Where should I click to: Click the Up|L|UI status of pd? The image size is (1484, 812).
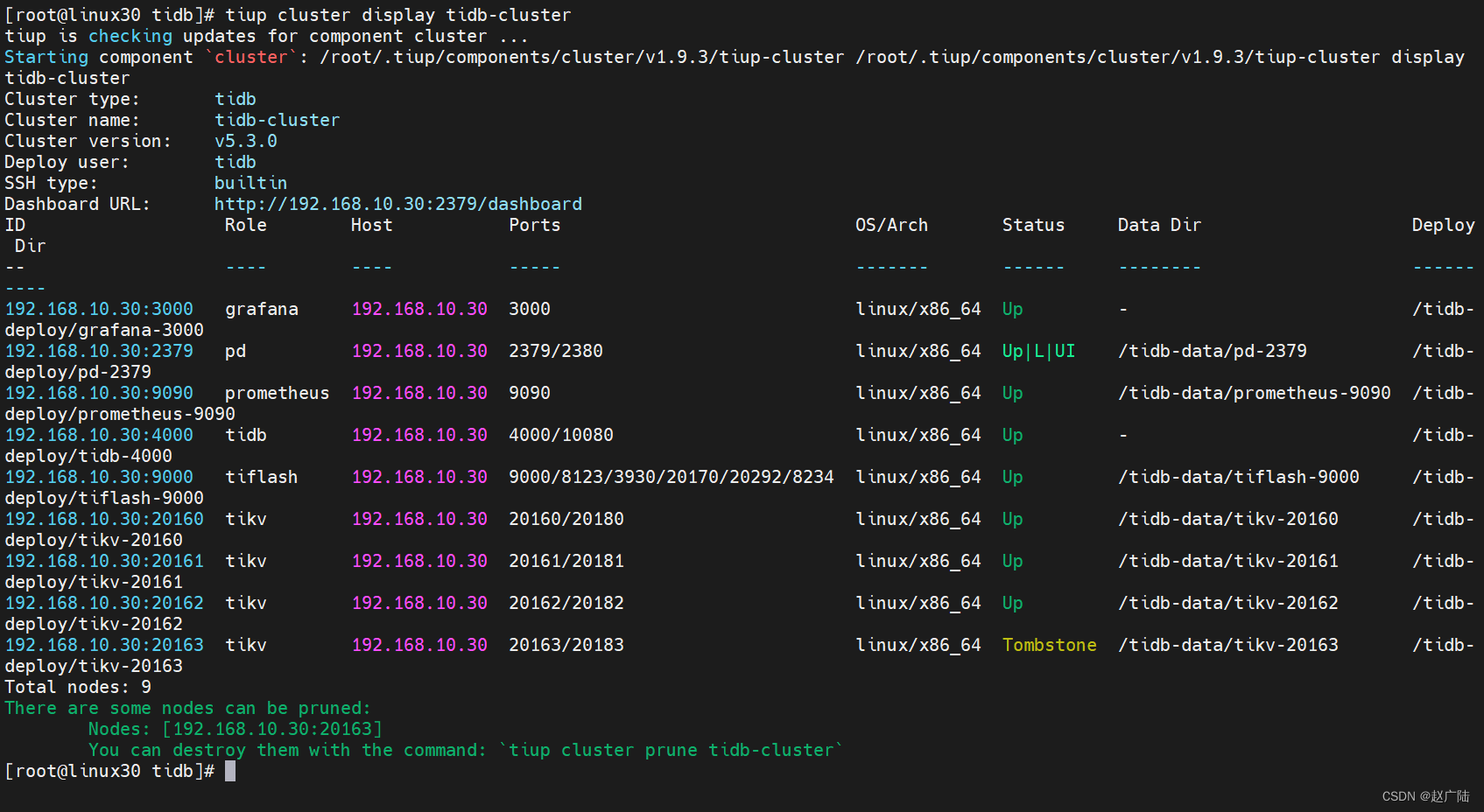[1038, 351]
